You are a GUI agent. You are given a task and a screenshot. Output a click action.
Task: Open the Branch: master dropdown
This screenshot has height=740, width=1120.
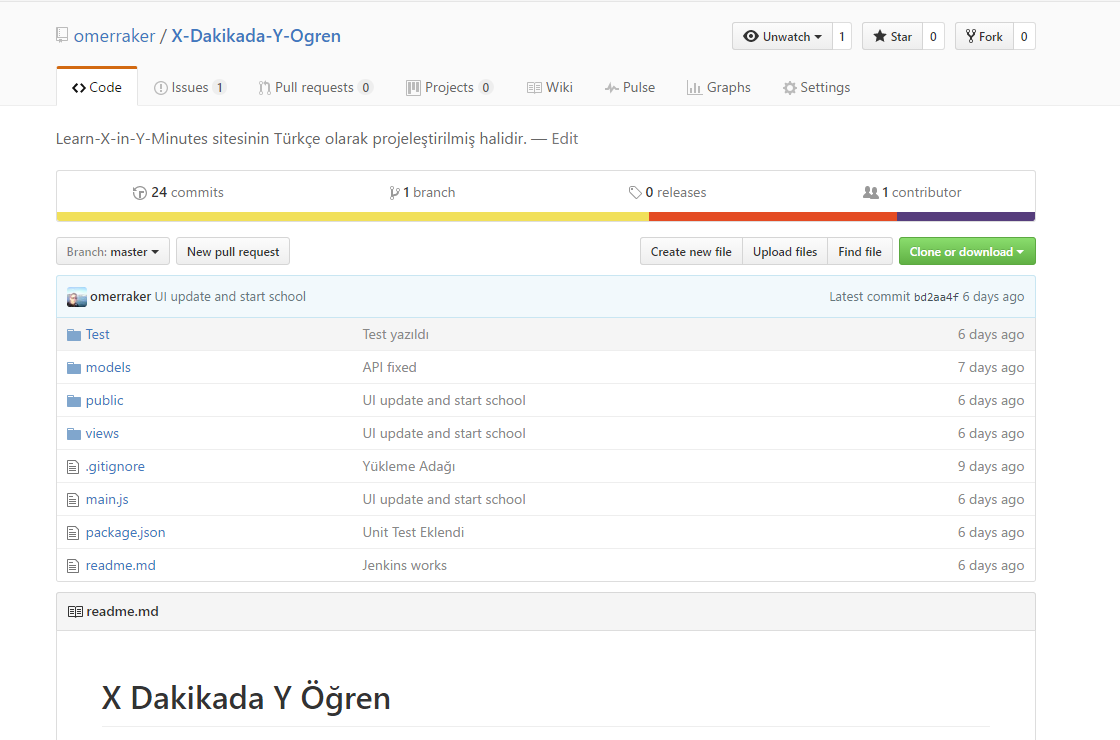click(x=113, y=251)
